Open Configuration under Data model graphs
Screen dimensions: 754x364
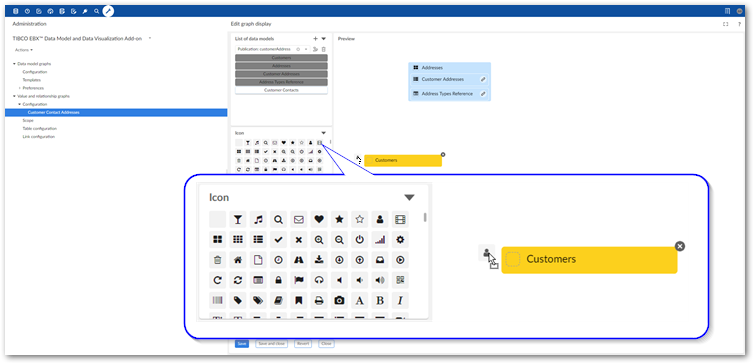pyautogui.click(x=35, y=72)
